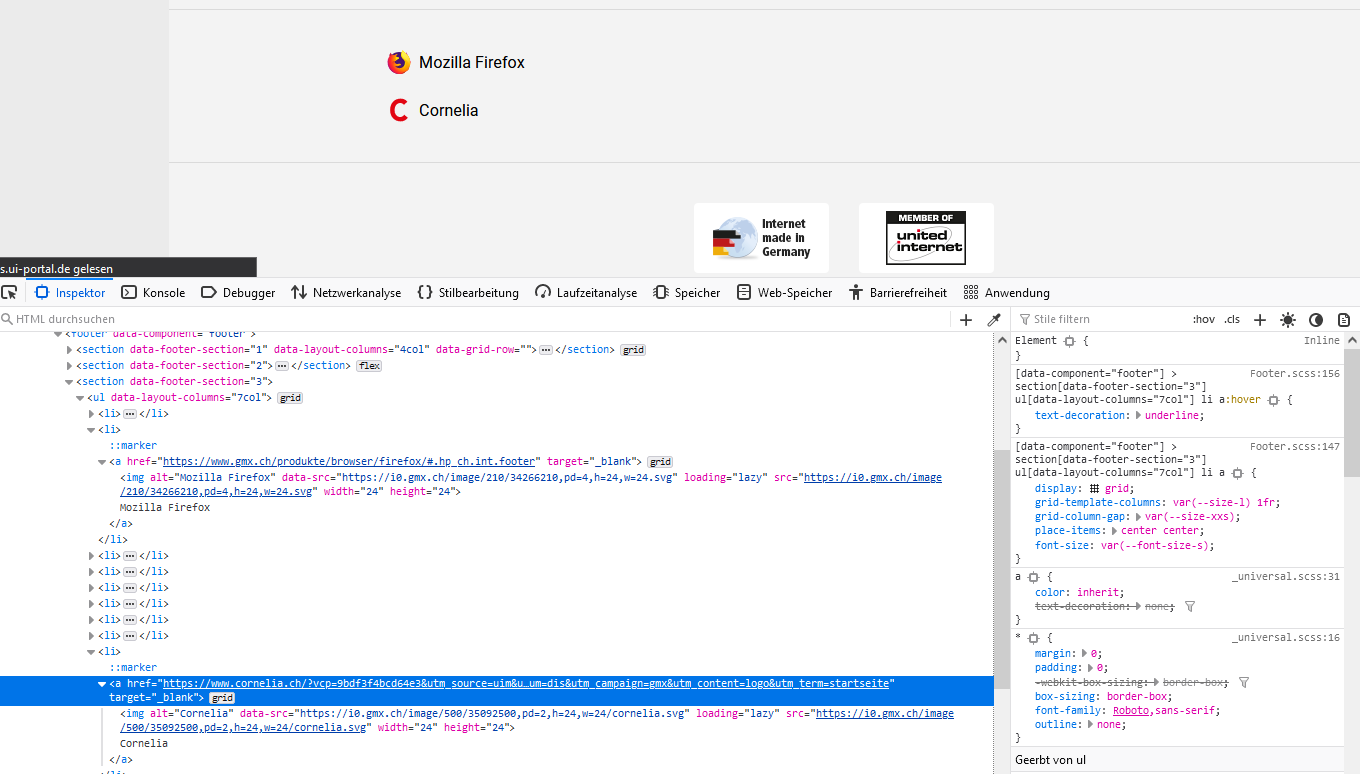The height and width of the screenshot is (774, 1360).
Task: Click the plus icon to create new node
Action: [x=965, y=319]
